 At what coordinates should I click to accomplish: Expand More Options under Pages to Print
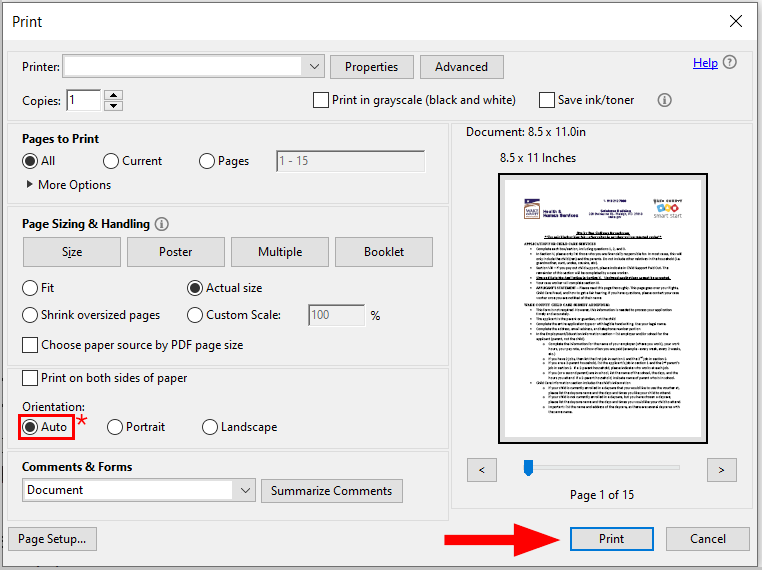(30, 185)
